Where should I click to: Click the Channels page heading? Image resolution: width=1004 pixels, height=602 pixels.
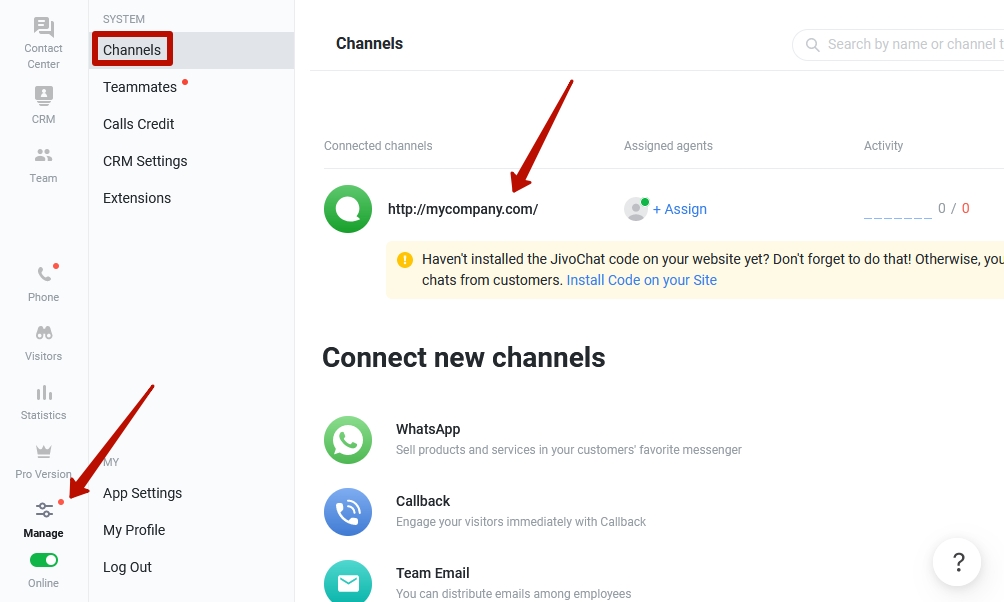[369, 44]
